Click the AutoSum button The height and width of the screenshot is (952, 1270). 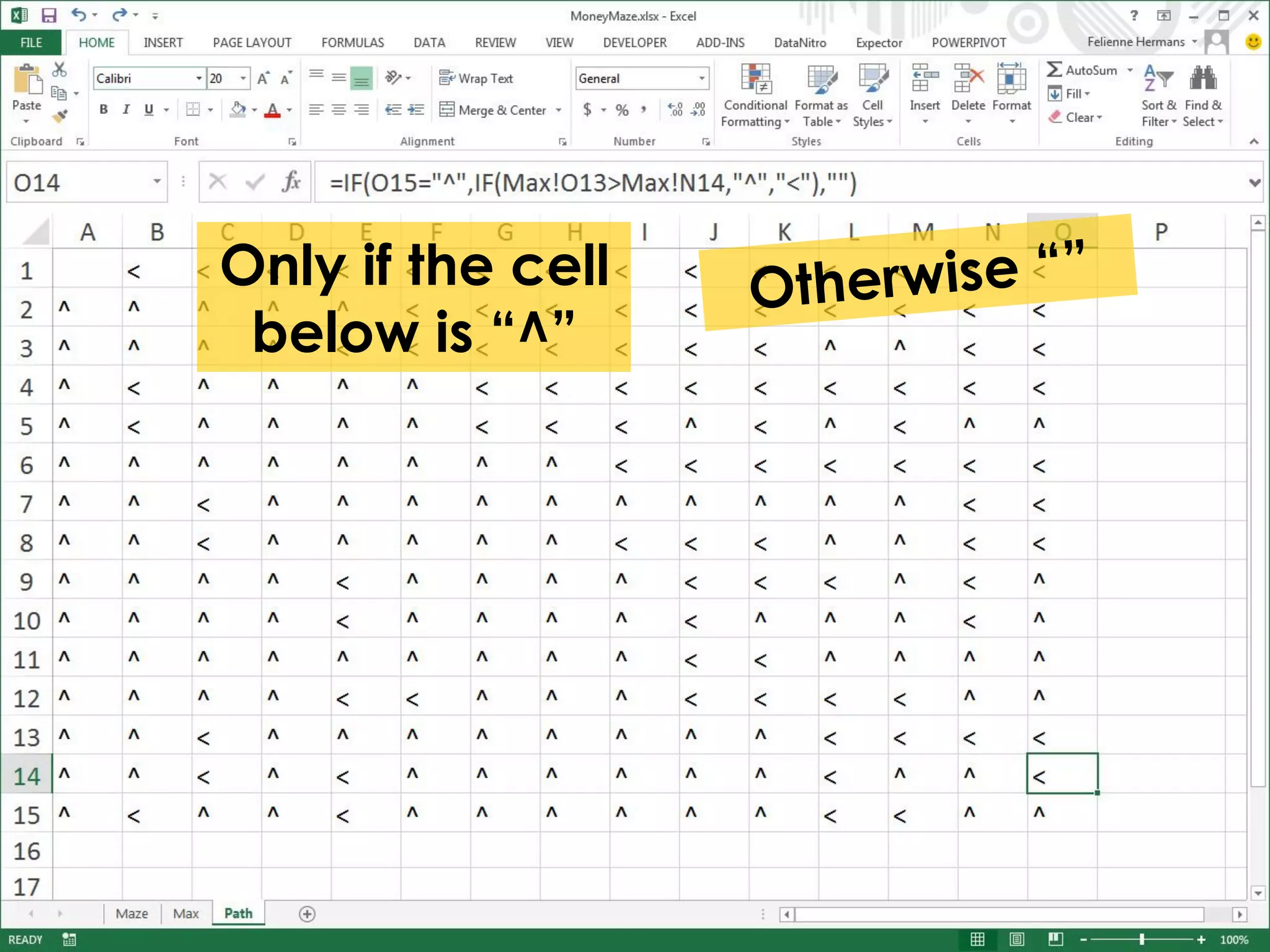pyautogui.click(x=1082, y=70)
